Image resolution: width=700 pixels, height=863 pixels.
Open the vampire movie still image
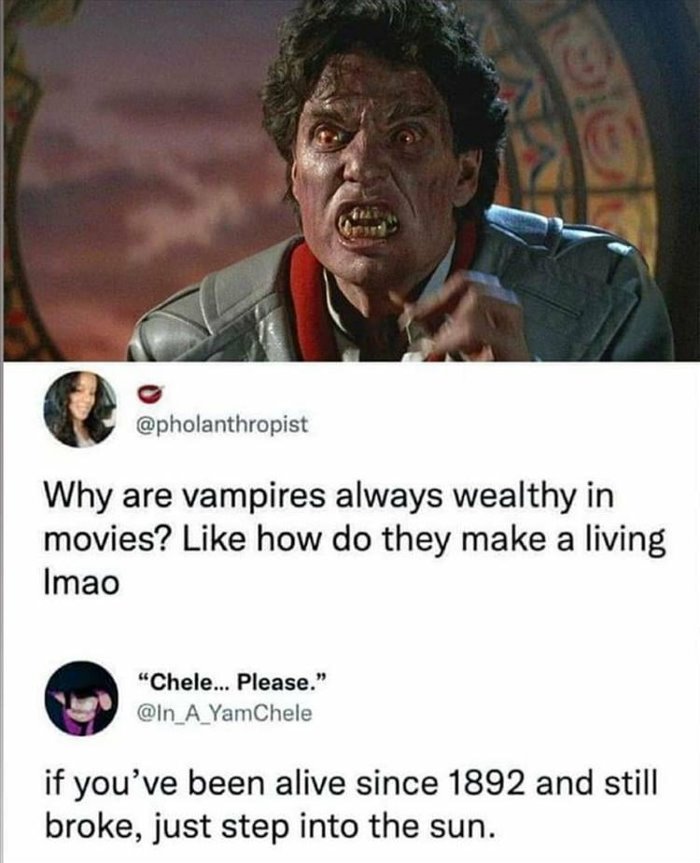coord(350,181)
